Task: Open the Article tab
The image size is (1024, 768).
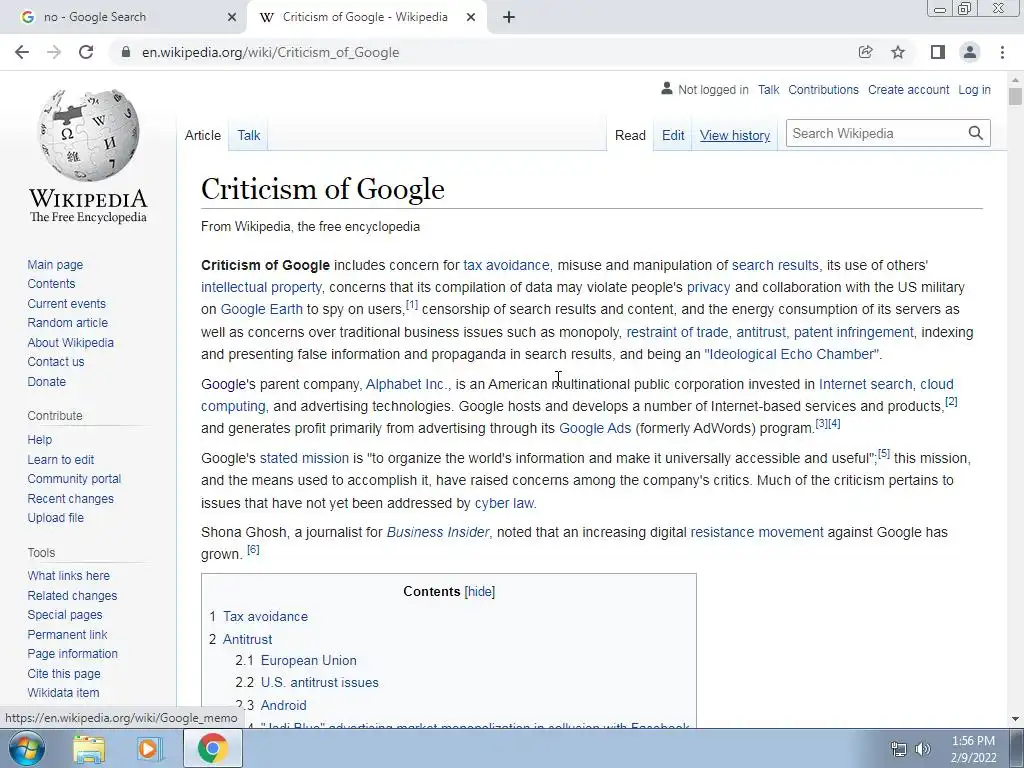Action: click(202, 136)
